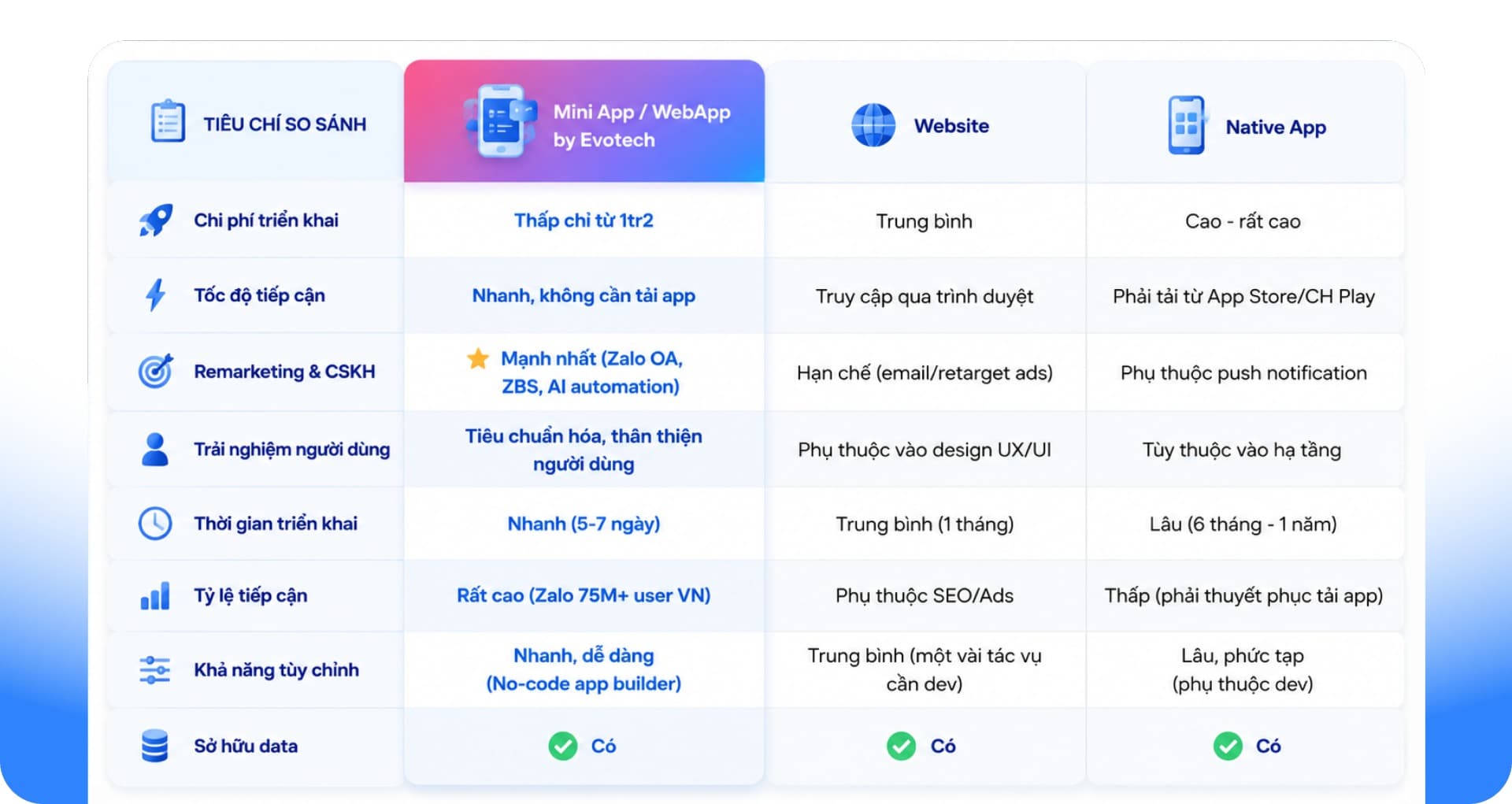1512x804 pixels.
Task: Click the 'Có' text in the Website column
Action: [x=943, y=746]
